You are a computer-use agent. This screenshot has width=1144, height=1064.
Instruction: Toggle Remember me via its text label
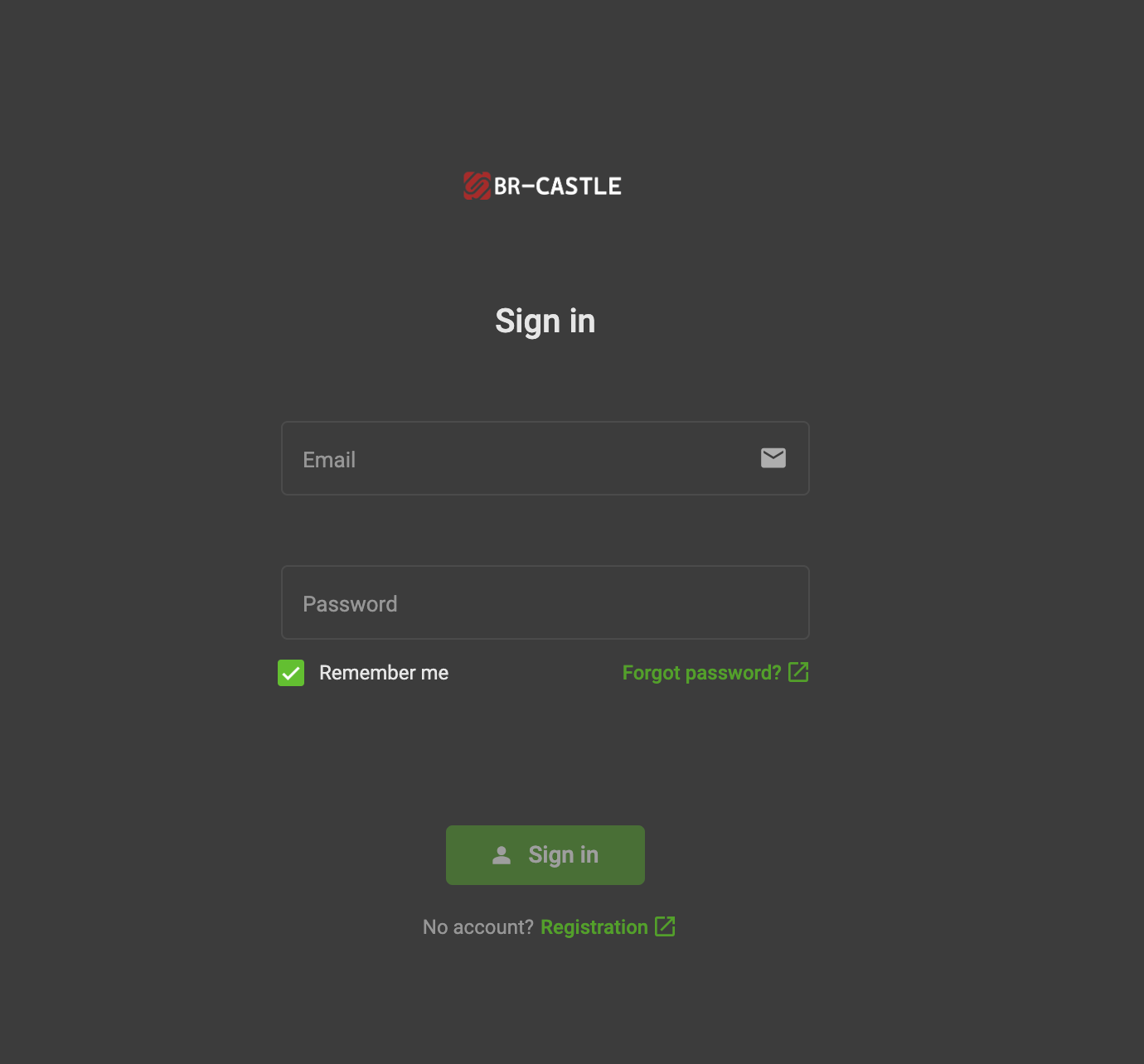click(384, 673)
